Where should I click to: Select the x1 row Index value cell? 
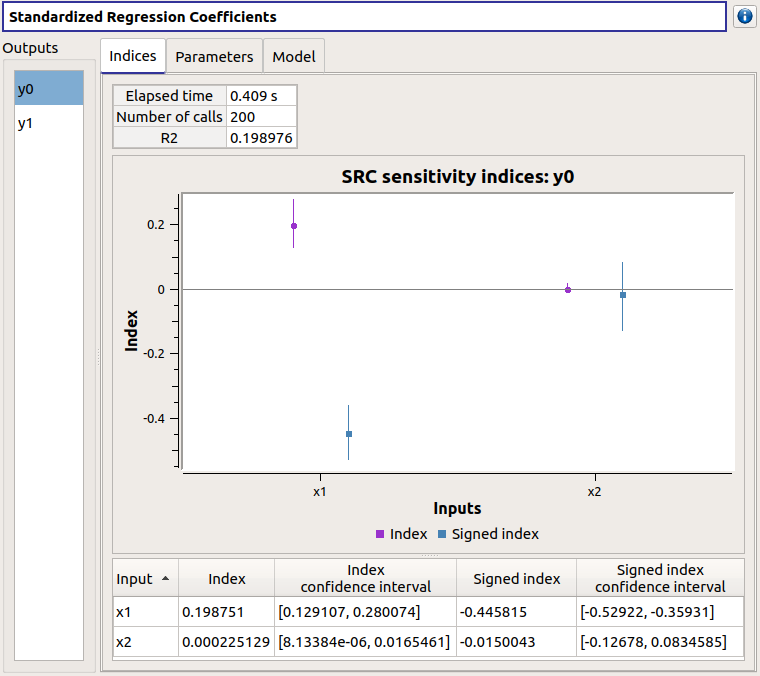pyautogui.click(x=226, y=611)
